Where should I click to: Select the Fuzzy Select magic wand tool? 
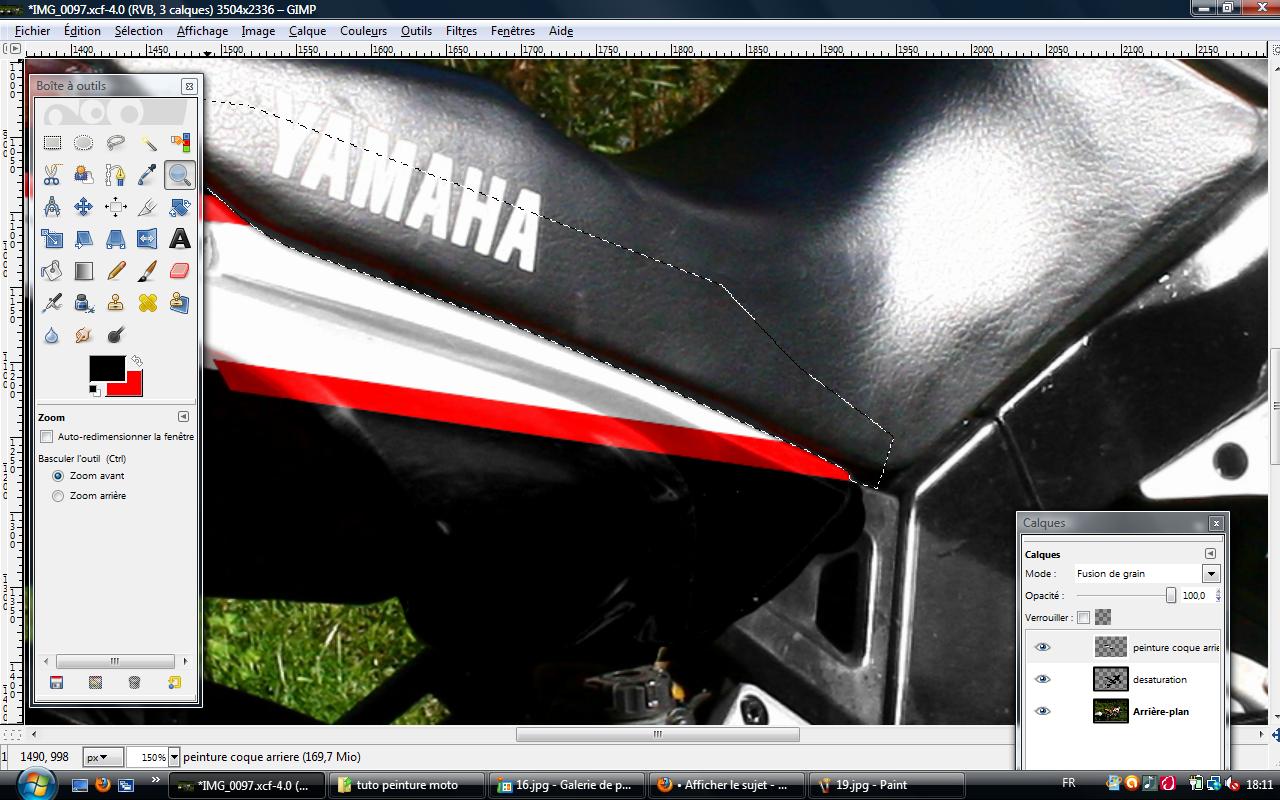click(x=148, y=143)
